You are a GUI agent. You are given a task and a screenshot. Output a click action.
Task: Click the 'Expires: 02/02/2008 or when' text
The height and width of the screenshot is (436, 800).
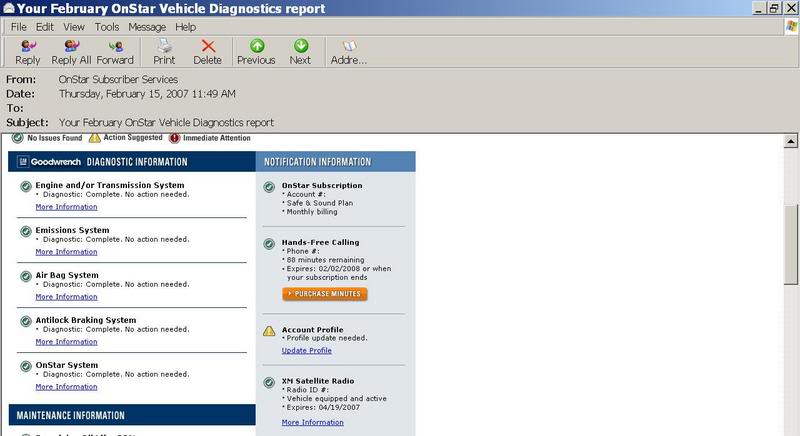(x=339, y=268)
